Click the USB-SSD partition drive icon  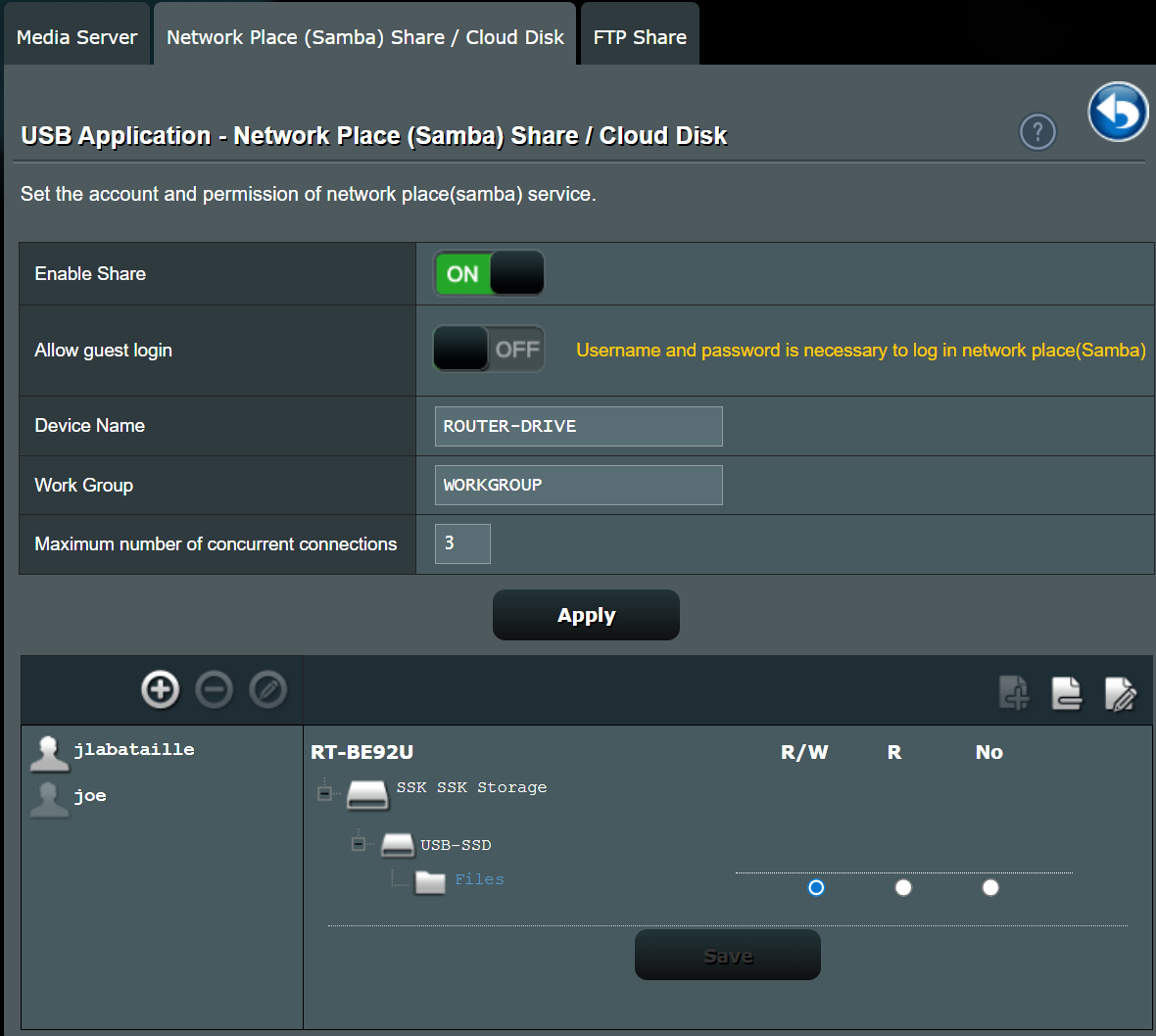(x=398, y=844)
